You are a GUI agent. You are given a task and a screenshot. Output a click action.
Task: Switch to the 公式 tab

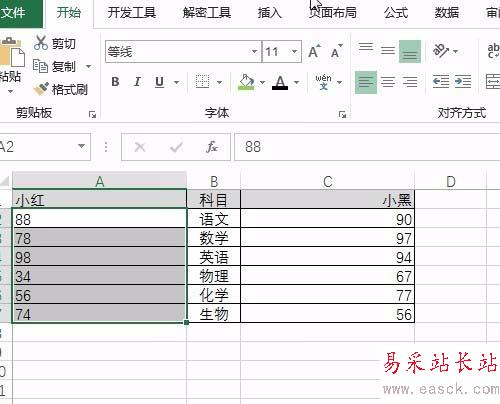pos(396,13)
